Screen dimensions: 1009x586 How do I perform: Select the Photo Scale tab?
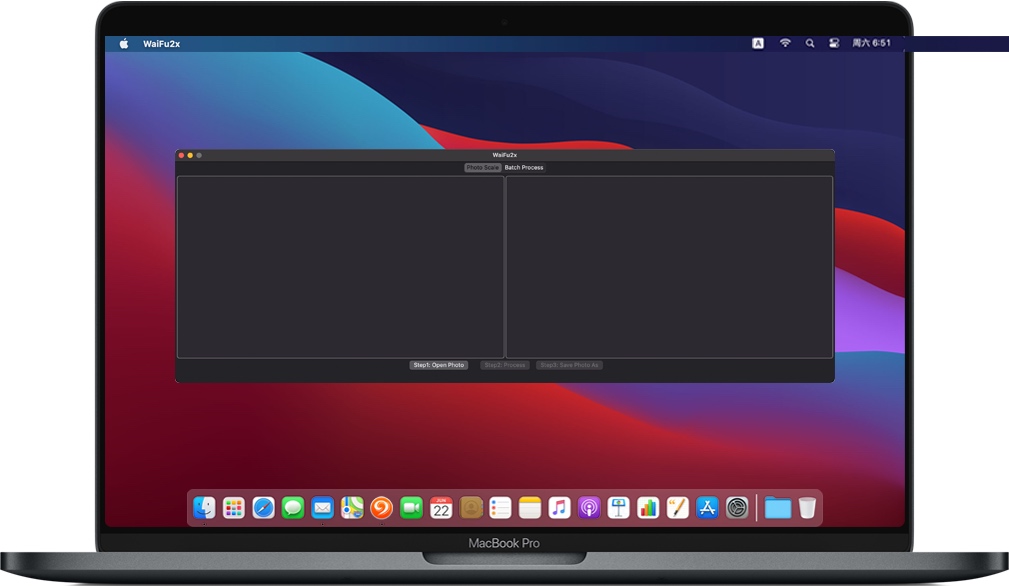coord(482,167)
